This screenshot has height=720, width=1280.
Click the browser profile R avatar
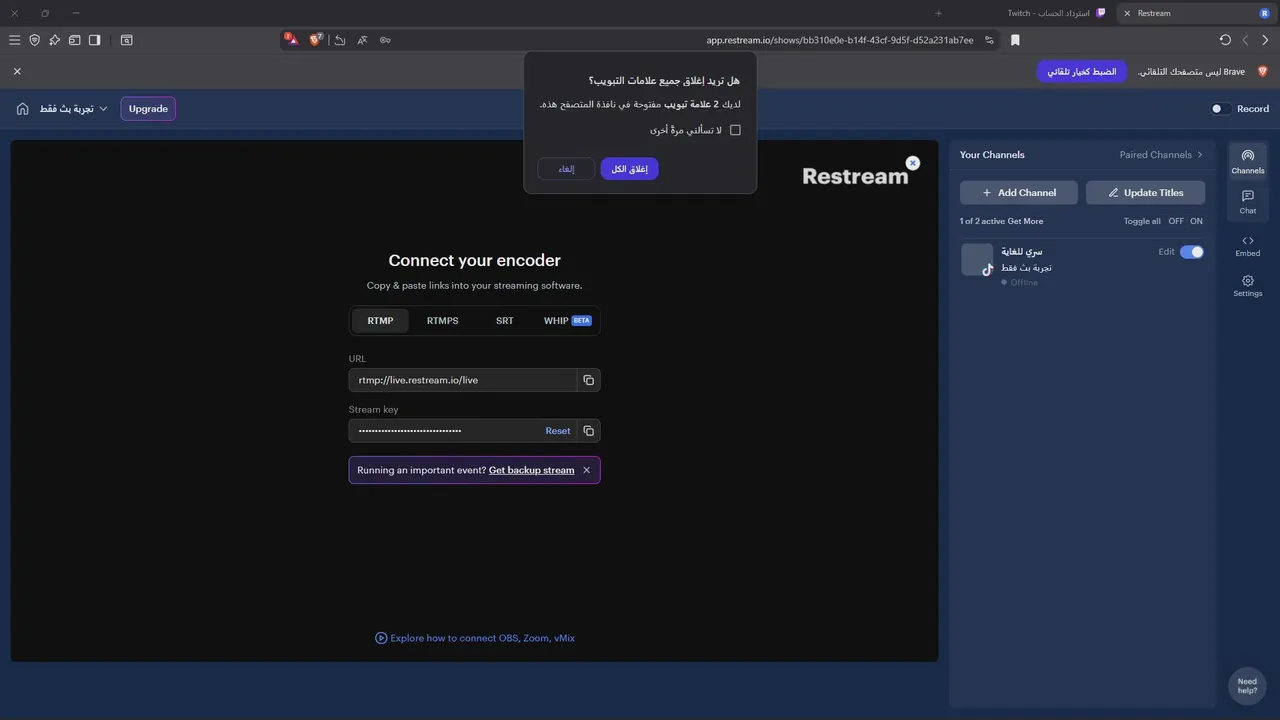(1265, 13)
